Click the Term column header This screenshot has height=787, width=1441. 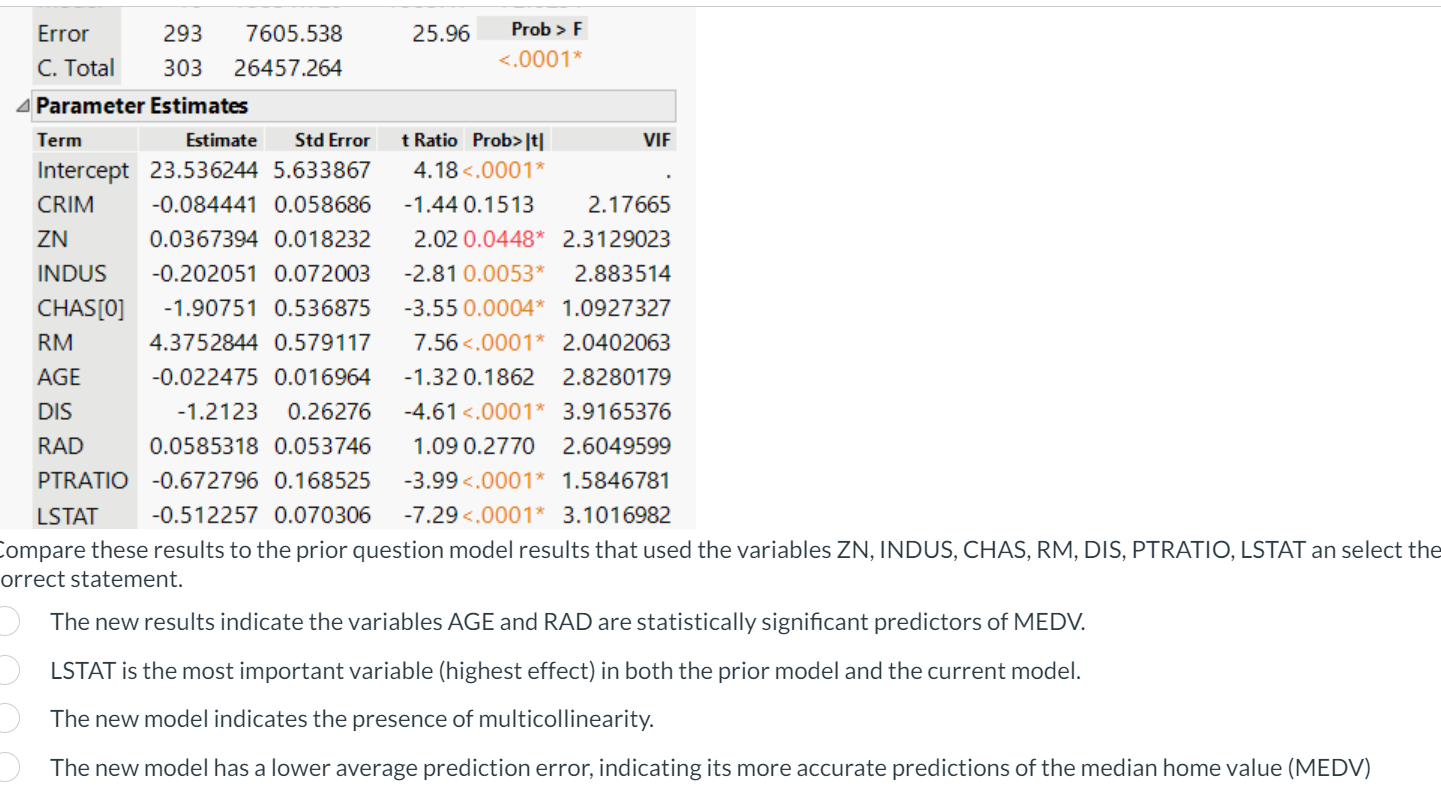point(60,140)
